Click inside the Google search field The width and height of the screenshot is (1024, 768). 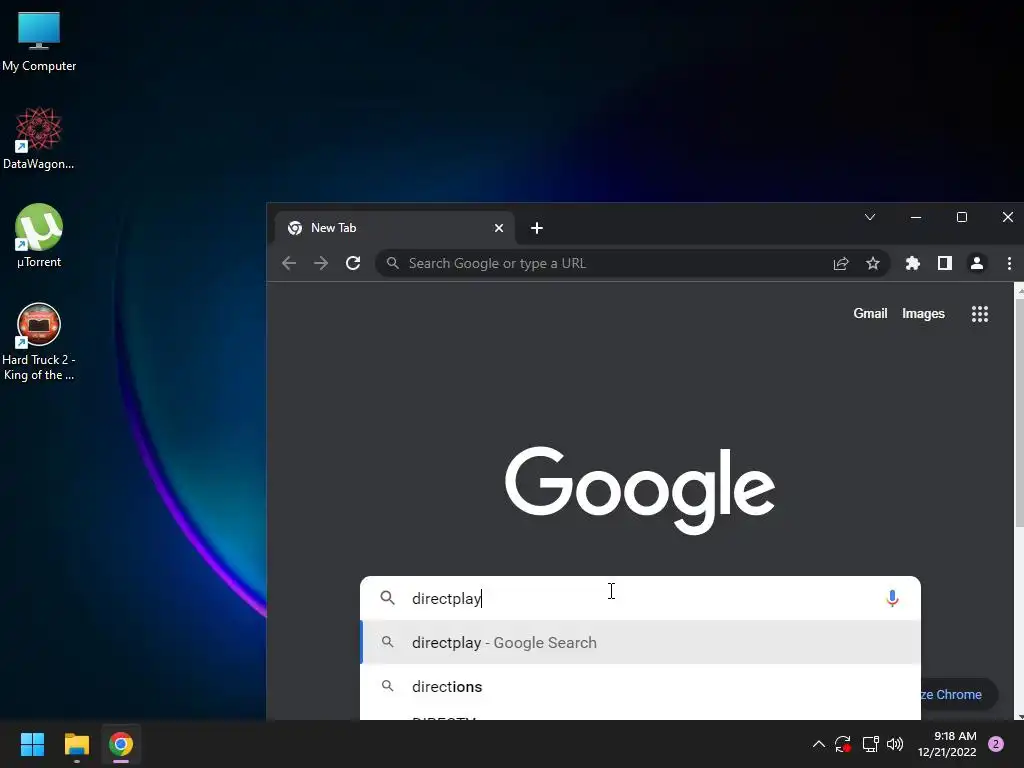tap(640, 598)
